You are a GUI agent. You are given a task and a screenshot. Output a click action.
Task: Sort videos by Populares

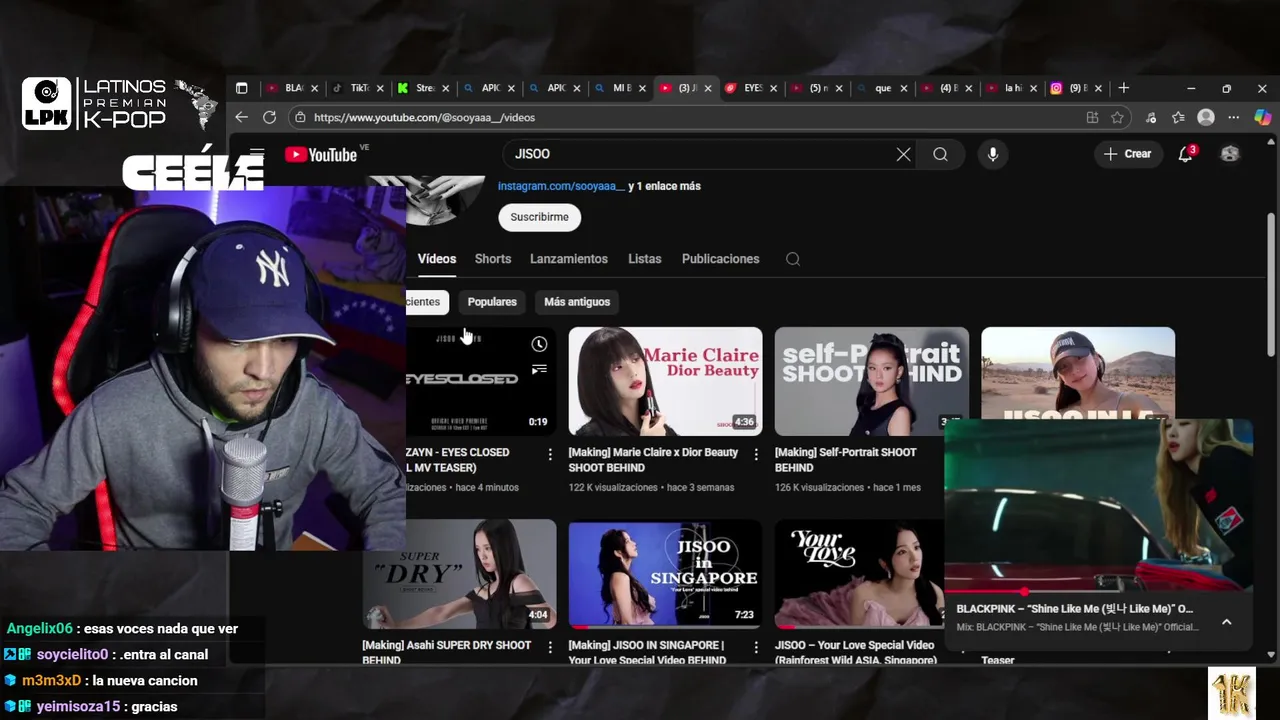492,302
